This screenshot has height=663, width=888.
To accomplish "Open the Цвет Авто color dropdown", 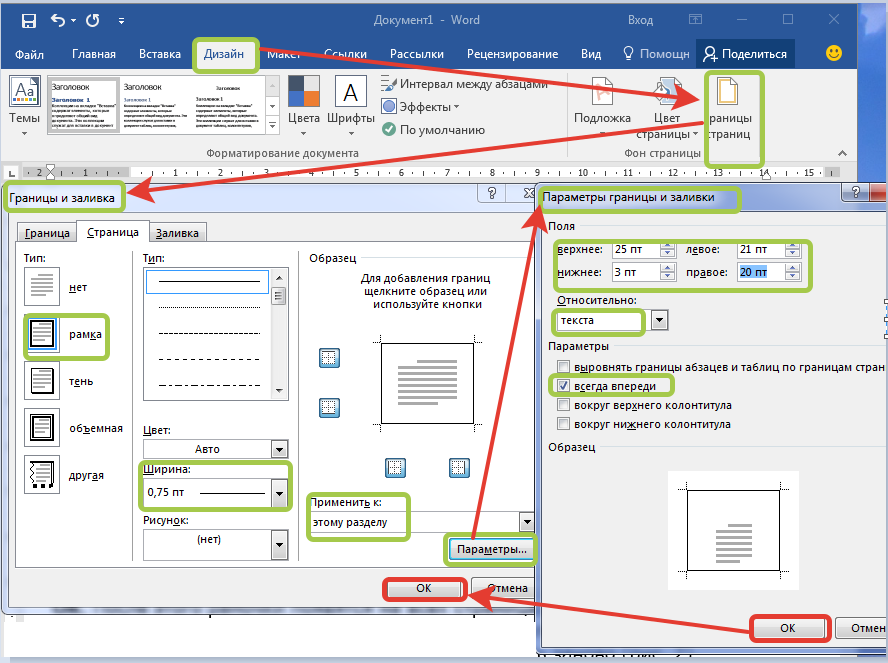I will pos(279,450).
